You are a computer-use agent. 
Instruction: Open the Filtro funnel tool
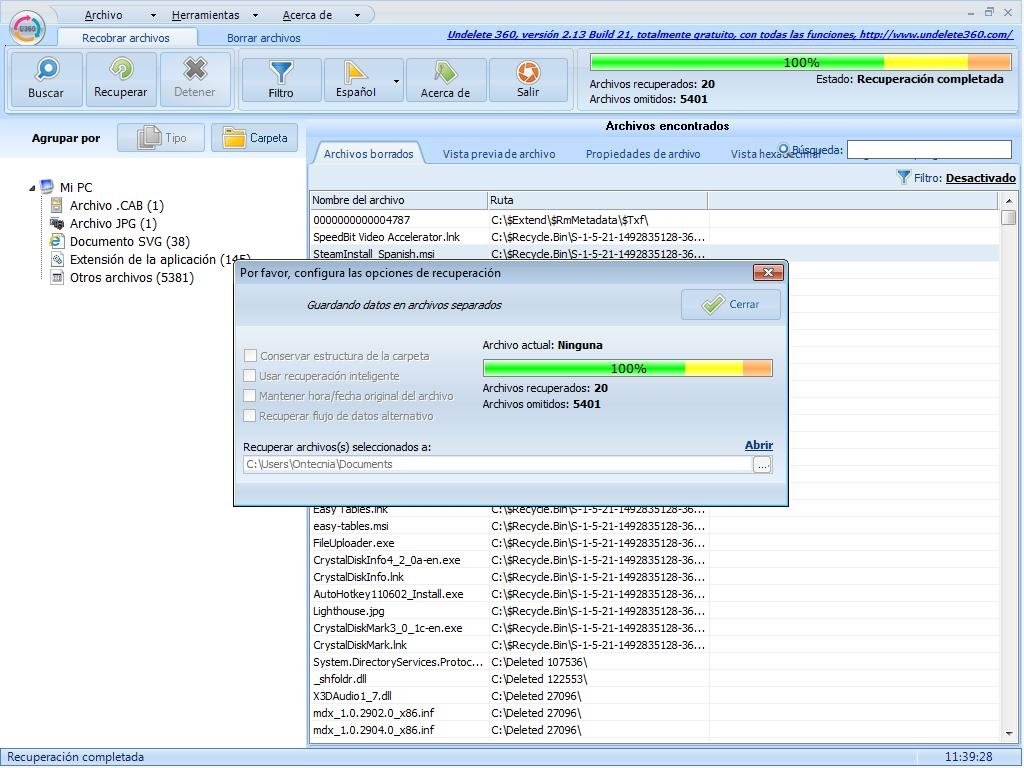click(281, 72)
